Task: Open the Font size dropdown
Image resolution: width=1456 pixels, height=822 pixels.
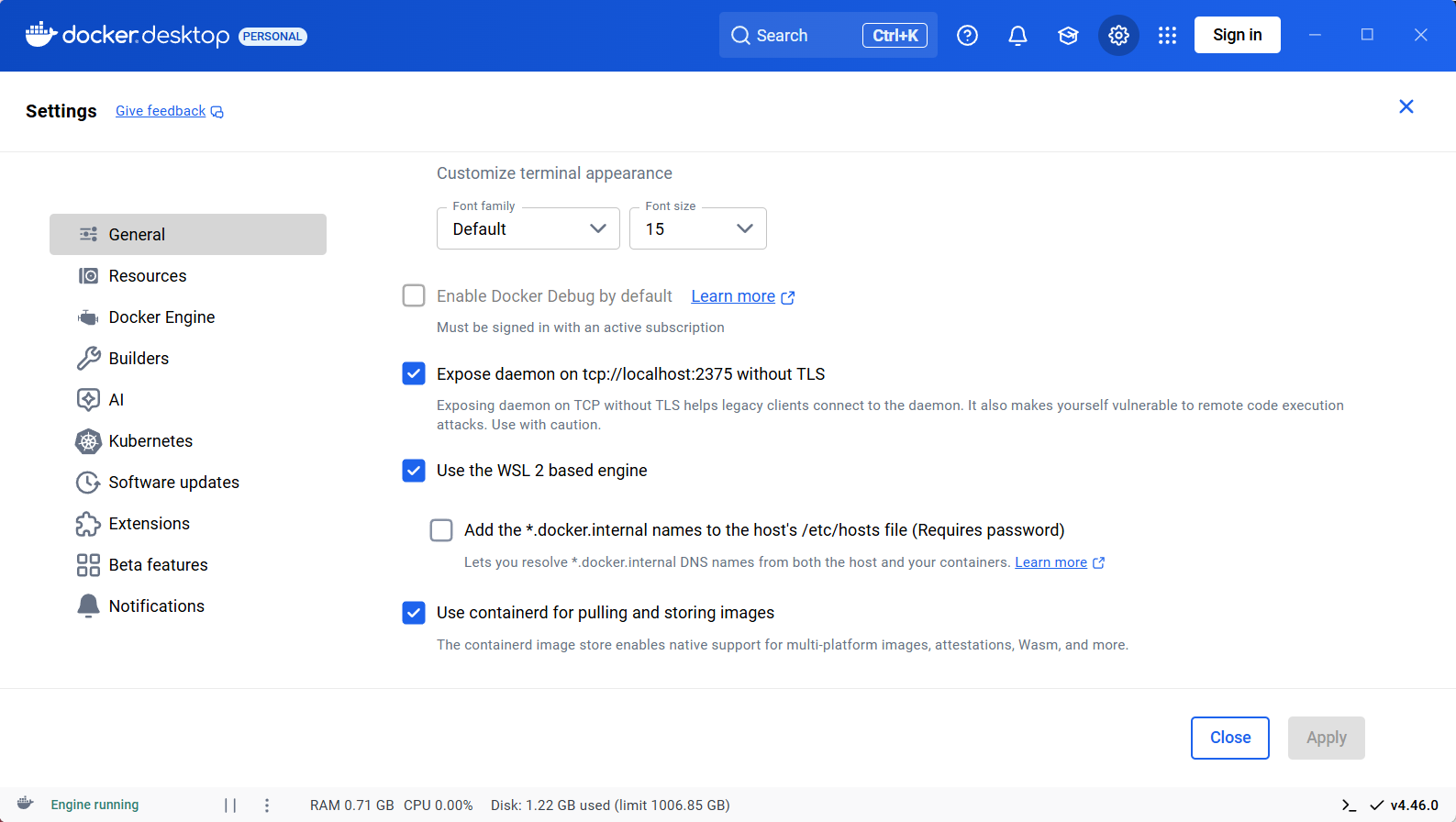Action: tap(697, 228)
